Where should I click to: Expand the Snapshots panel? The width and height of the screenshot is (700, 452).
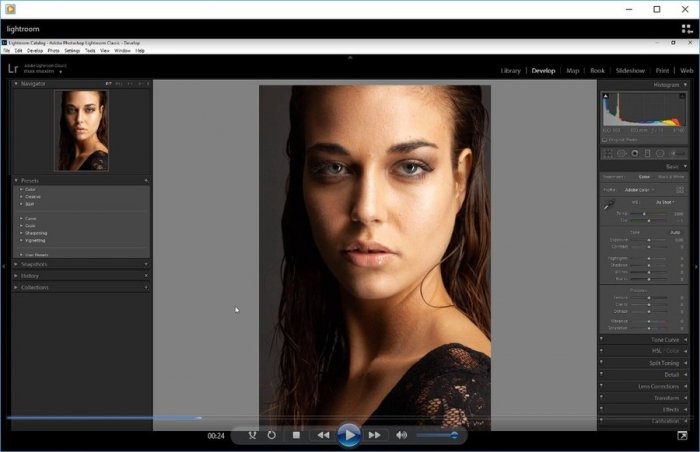click(x=35, y=264)
